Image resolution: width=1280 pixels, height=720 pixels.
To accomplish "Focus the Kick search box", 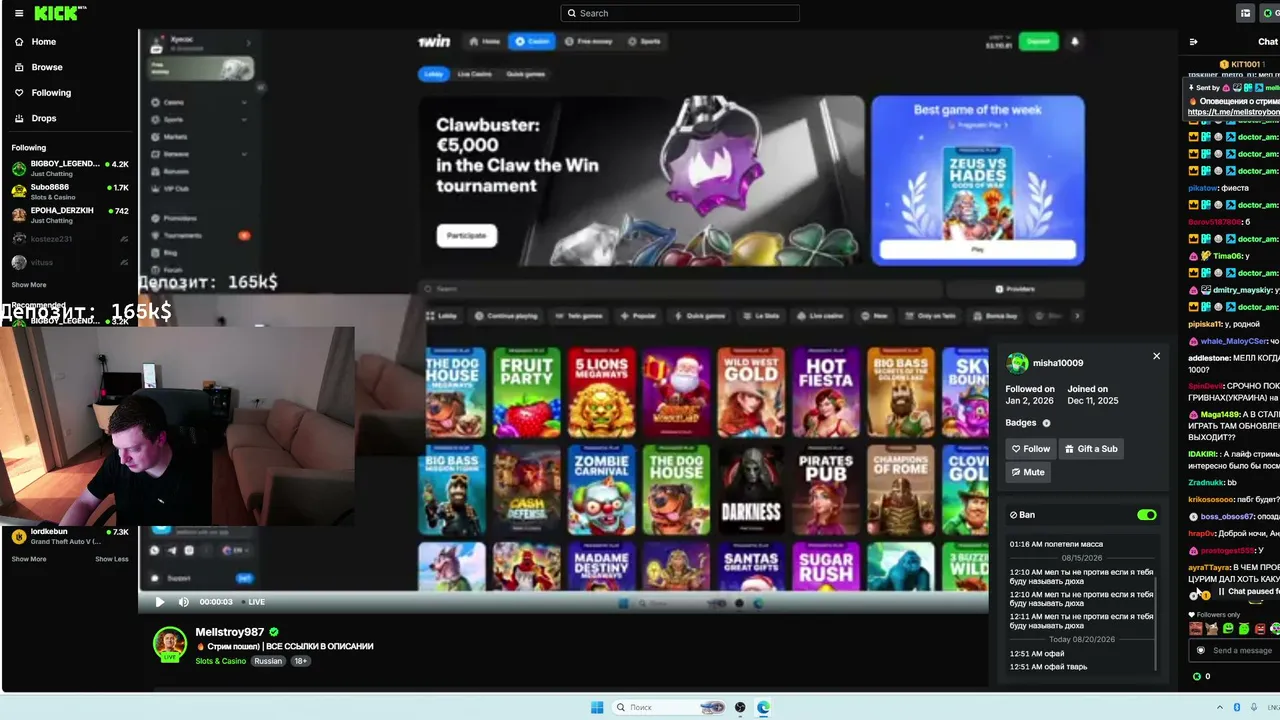I will [x=680, y=13].
